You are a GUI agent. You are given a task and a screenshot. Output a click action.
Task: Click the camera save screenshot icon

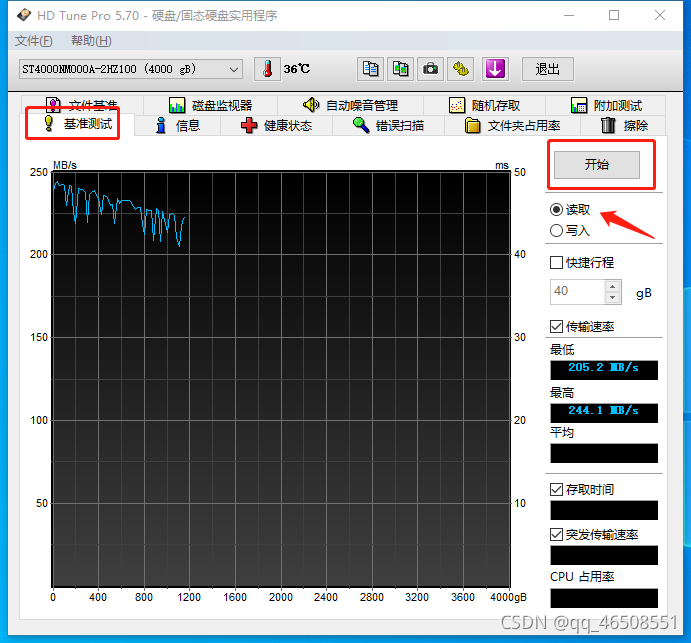click(430, 69)
